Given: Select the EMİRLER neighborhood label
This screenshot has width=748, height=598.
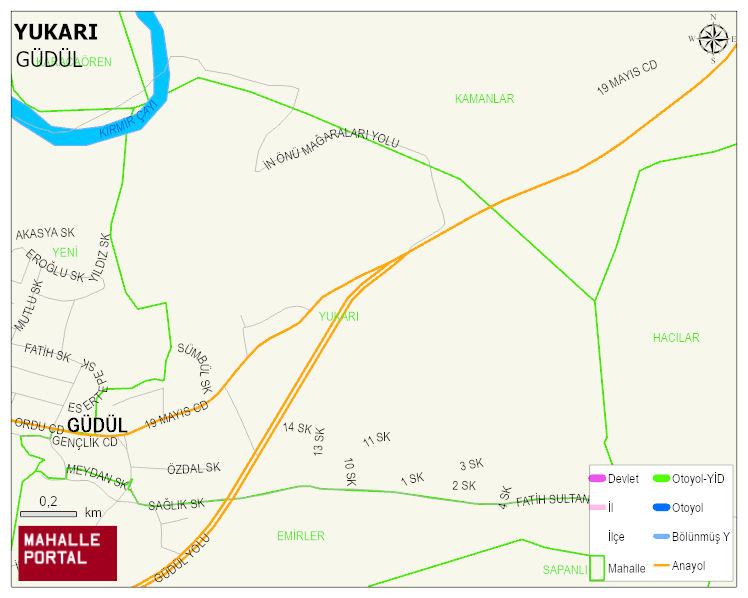Looking at the screenshot, I should click(x=301, y=536).
